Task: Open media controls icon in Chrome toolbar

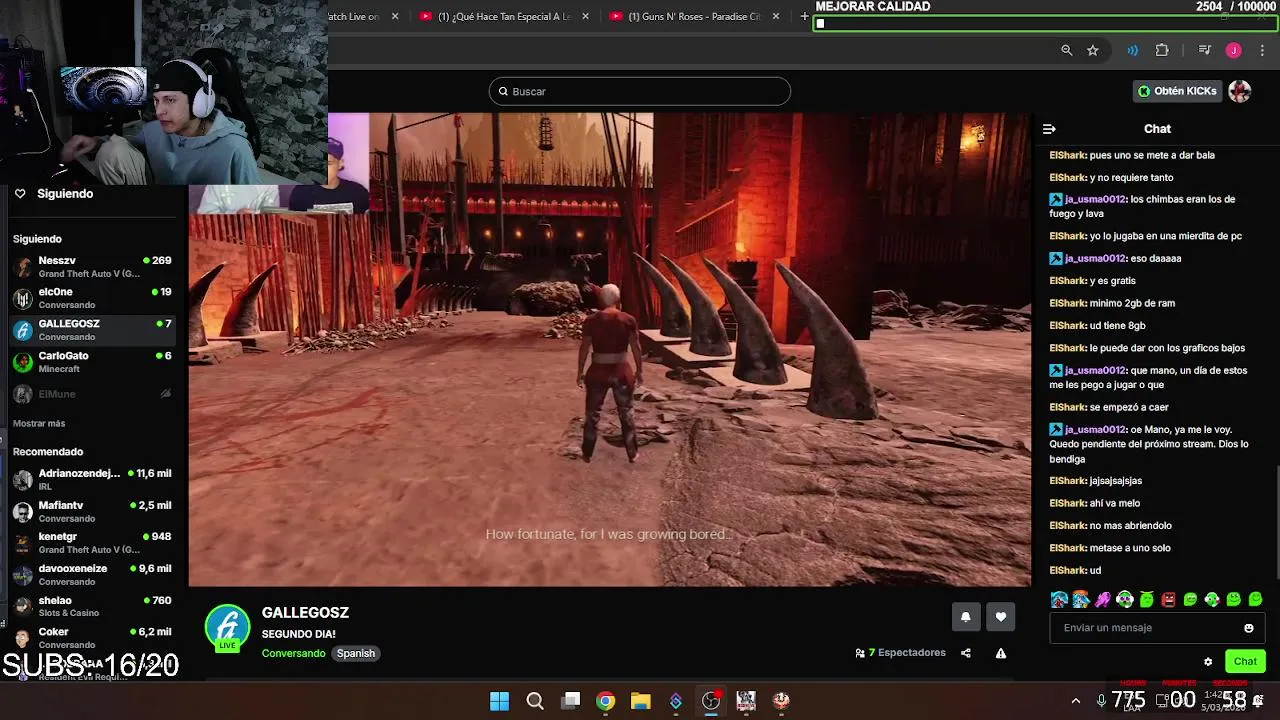Action: [x=1205, y=50]
